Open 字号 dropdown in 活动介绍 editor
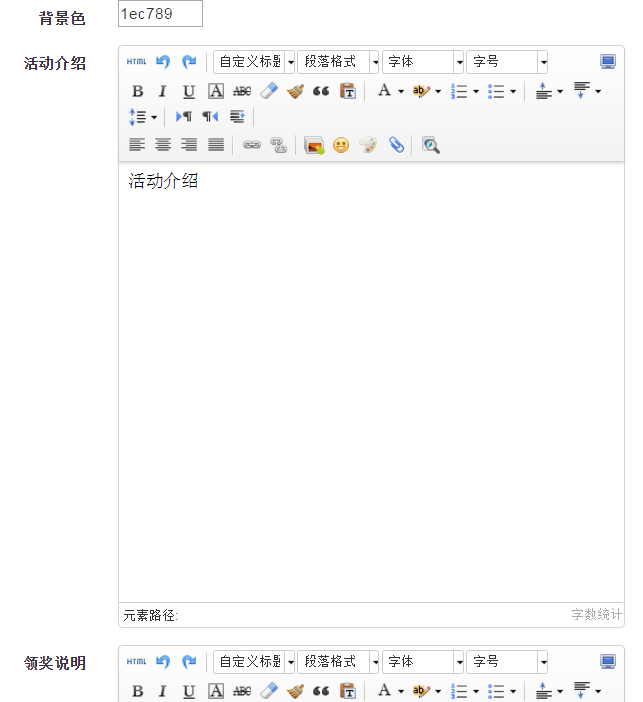 507,62
